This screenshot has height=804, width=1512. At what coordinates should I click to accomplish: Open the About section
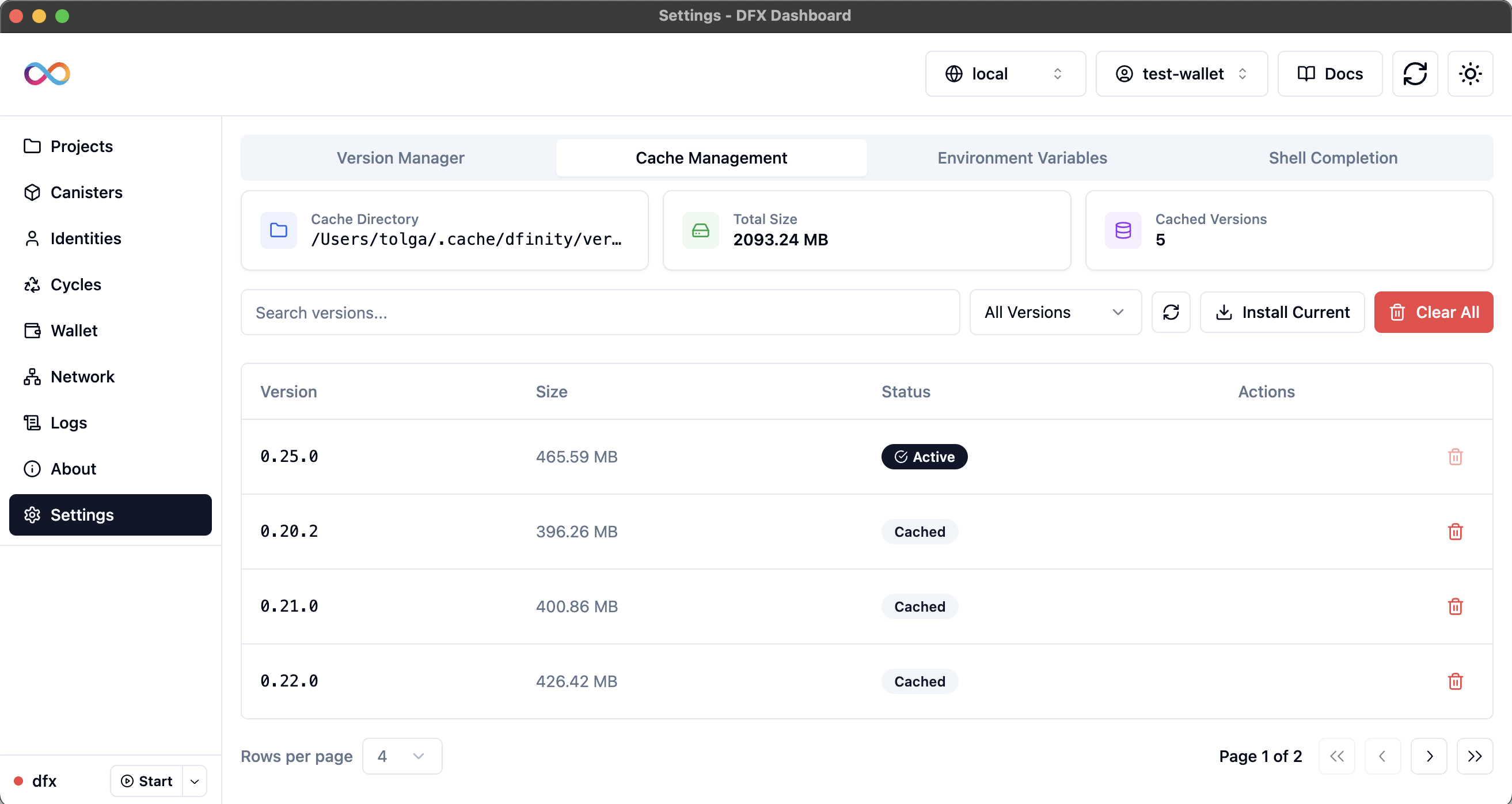pos(73,469)
